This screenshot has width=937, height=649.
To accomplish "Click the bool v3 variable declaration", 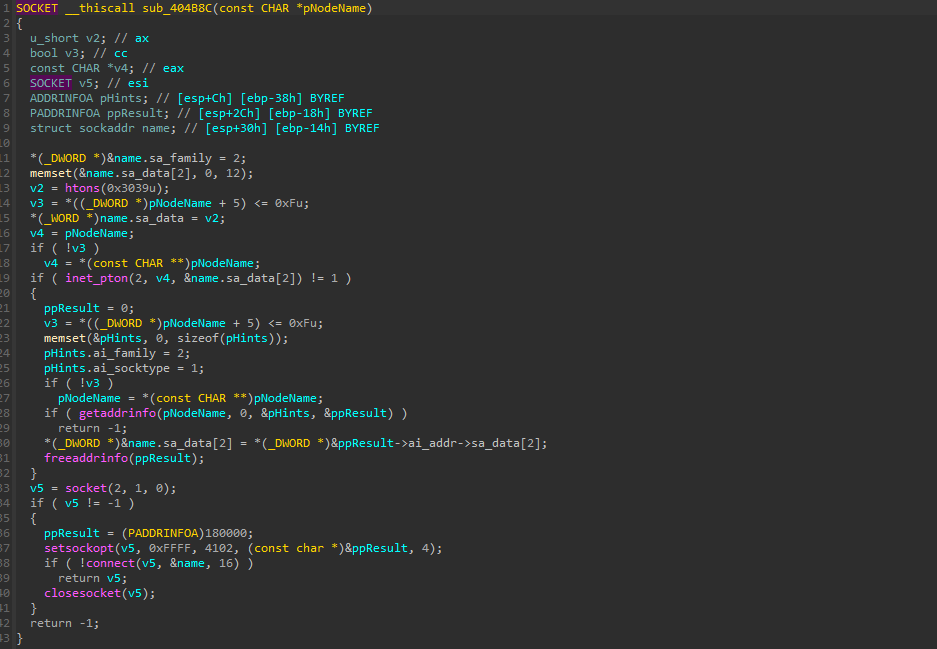I will [57, 52].
